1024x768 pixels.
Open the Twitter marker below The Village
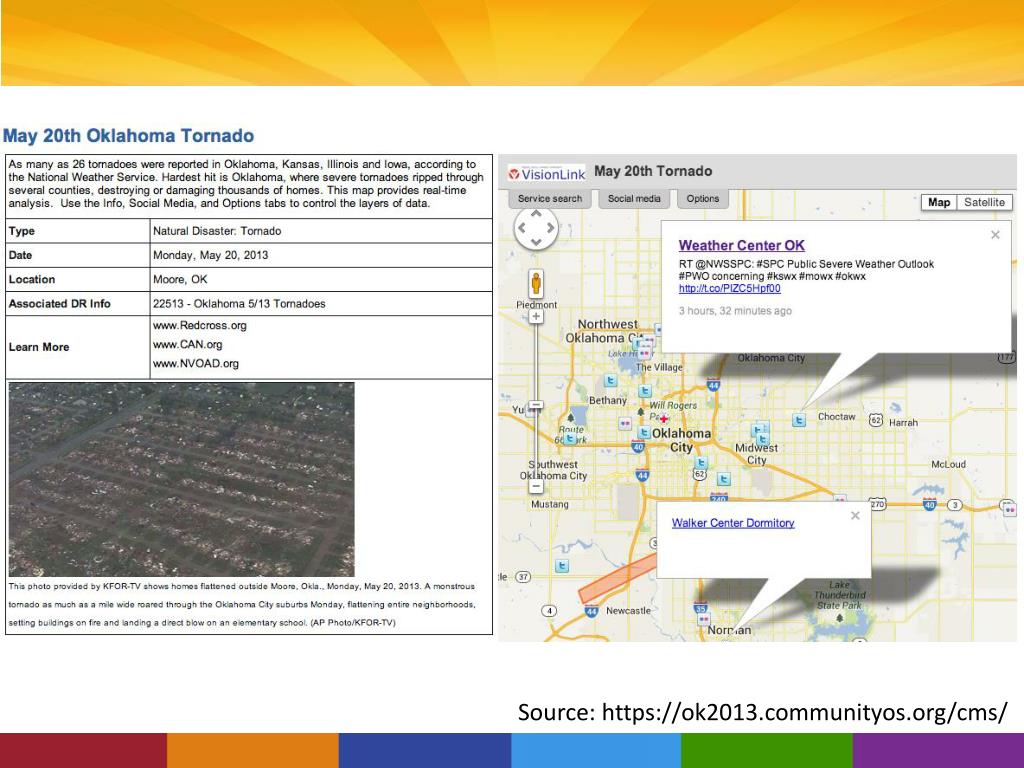645,391
